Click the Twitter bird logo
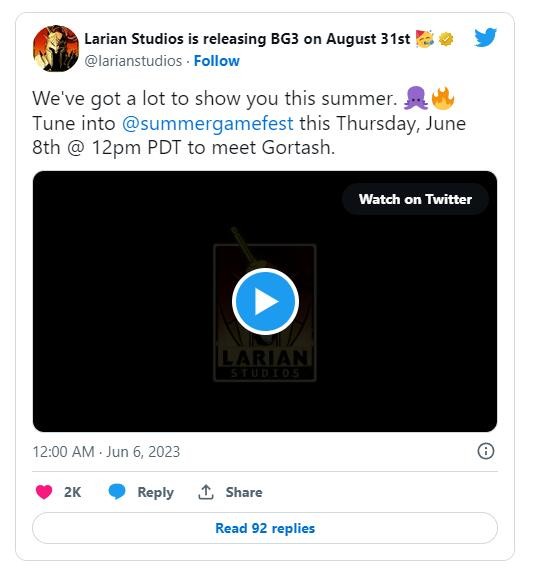Screen dimensions: 533x577 click(x=485, y=38)
